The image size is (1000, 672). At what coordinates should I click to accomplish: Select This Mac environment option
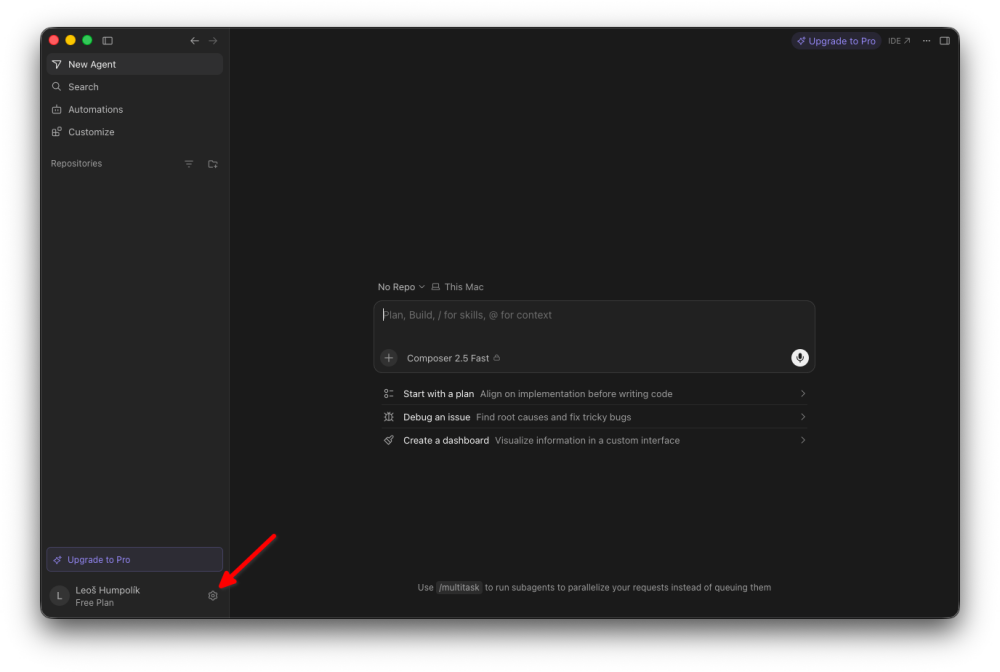[x=458, y=287]
